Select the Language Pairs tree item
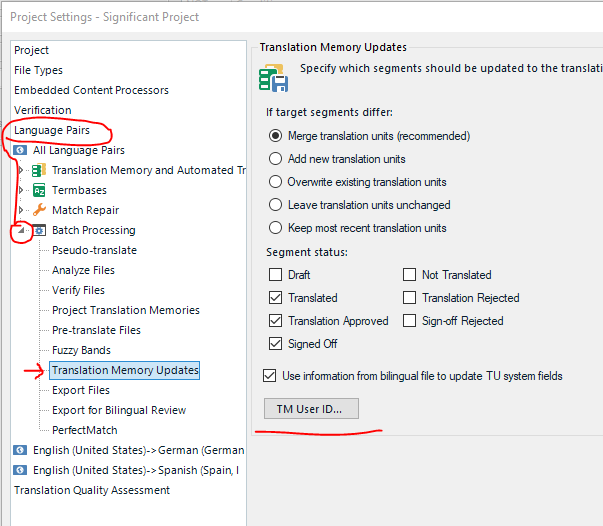Image resolution: width=603 pixels, height=526 pixels. click(x=52, y=130)
